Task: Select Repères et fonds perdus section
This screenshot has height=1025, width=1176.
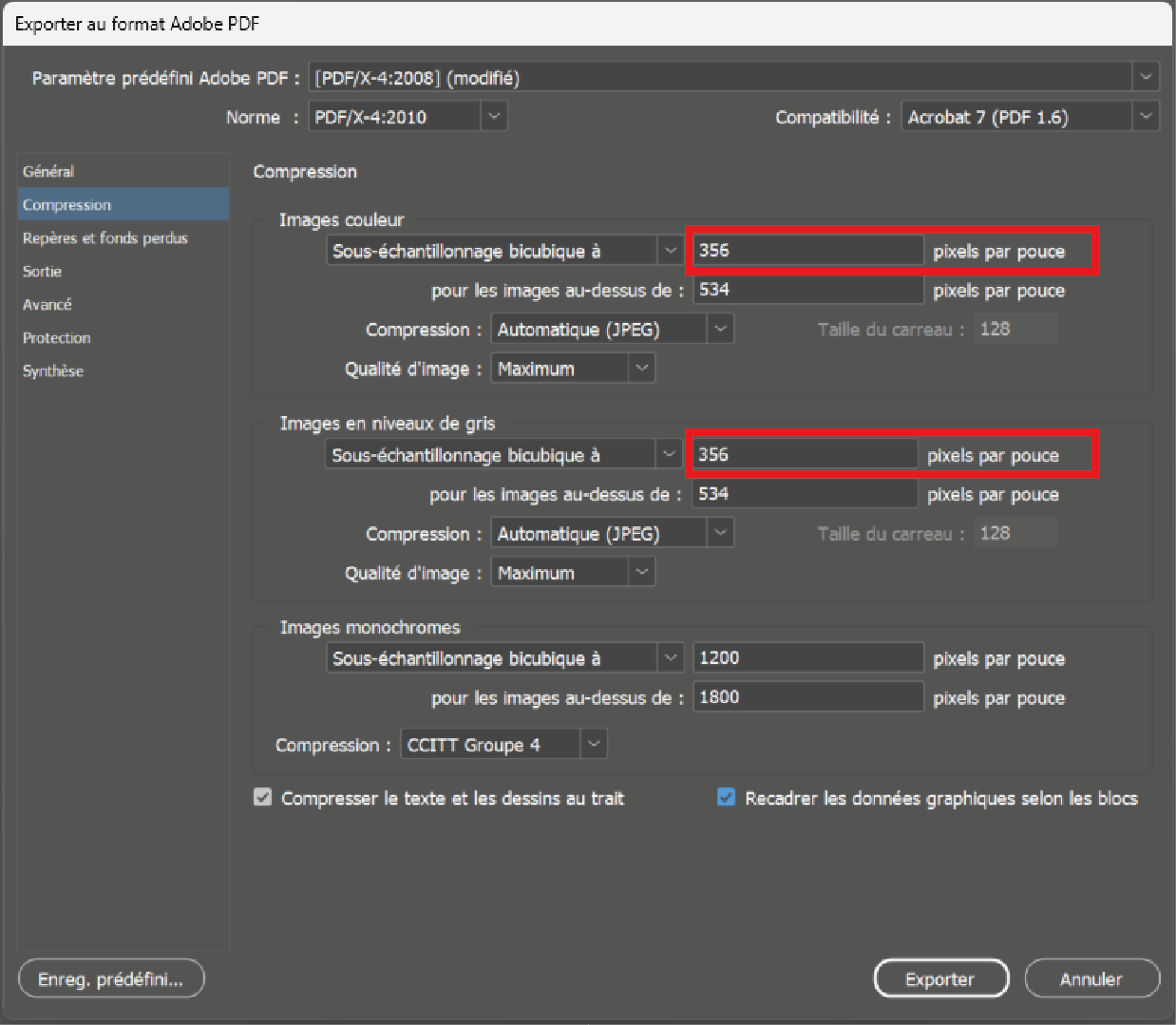Action: click(104, 238)
